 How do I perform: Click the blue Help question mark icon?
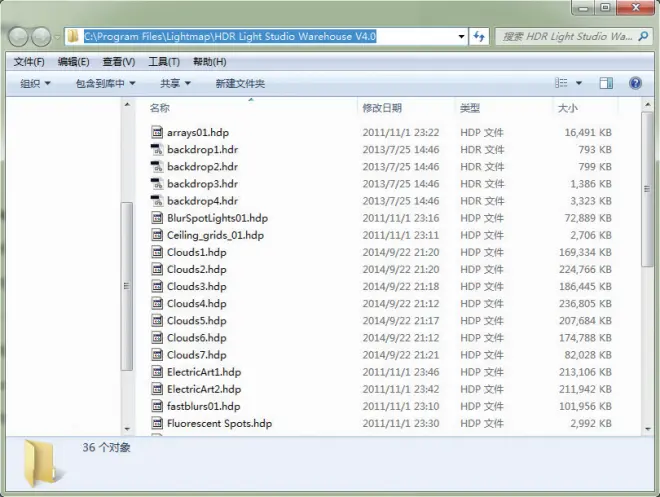[x=635, y=83]
